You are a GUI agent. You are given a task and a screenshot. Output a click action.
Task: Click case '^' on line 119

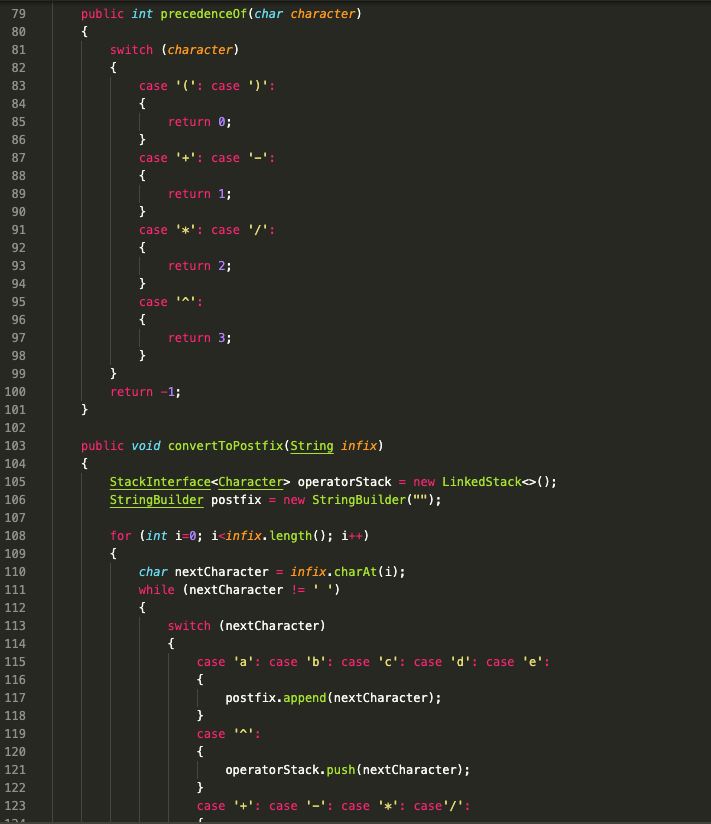(x=229, y=734)
